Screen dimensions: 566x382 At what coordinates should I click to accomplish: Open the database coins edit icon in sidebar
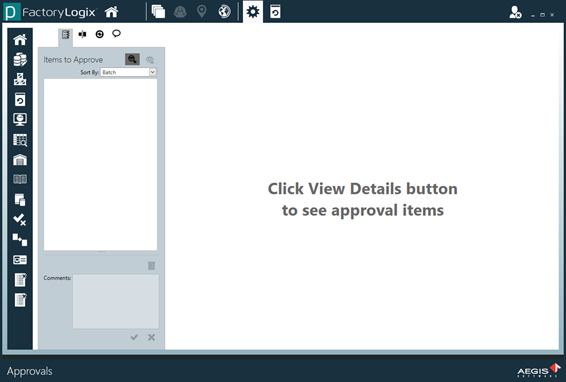click(20, 60)
